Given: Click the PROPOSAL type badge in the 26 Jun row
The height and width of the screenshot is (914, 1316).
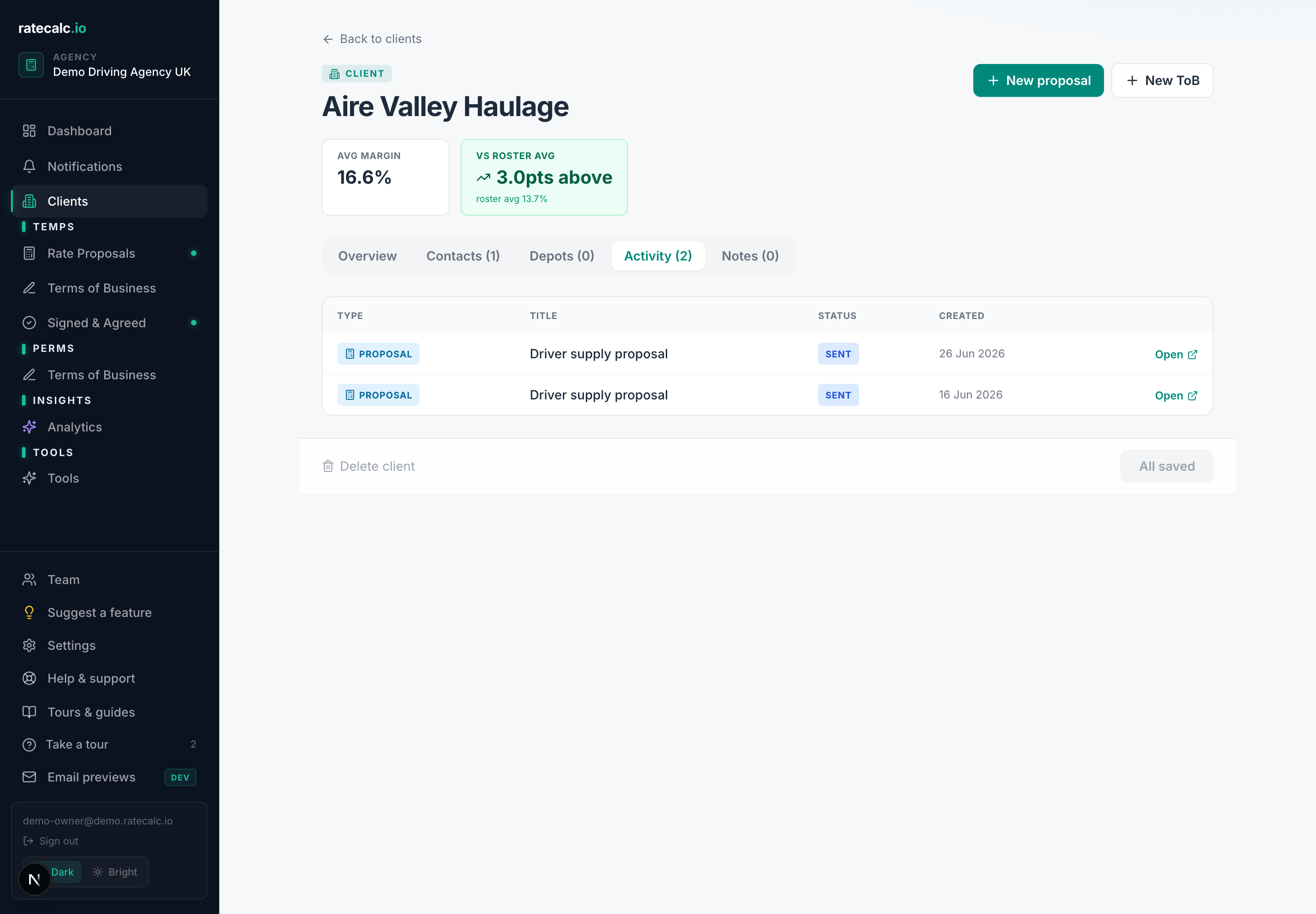Looking at the screenshot, I should click(378, 354).
